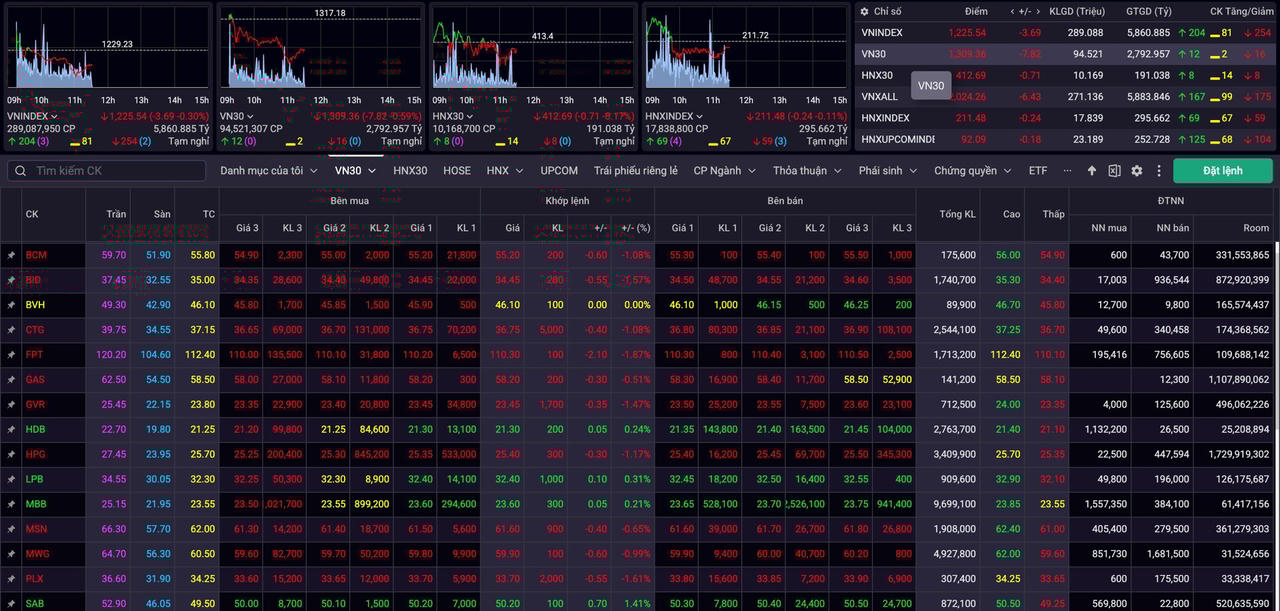Click the gear icon beside Chỉ số
Viewport: 1280px width, 611px height.
pyautogui.click(x=863, y=11)
